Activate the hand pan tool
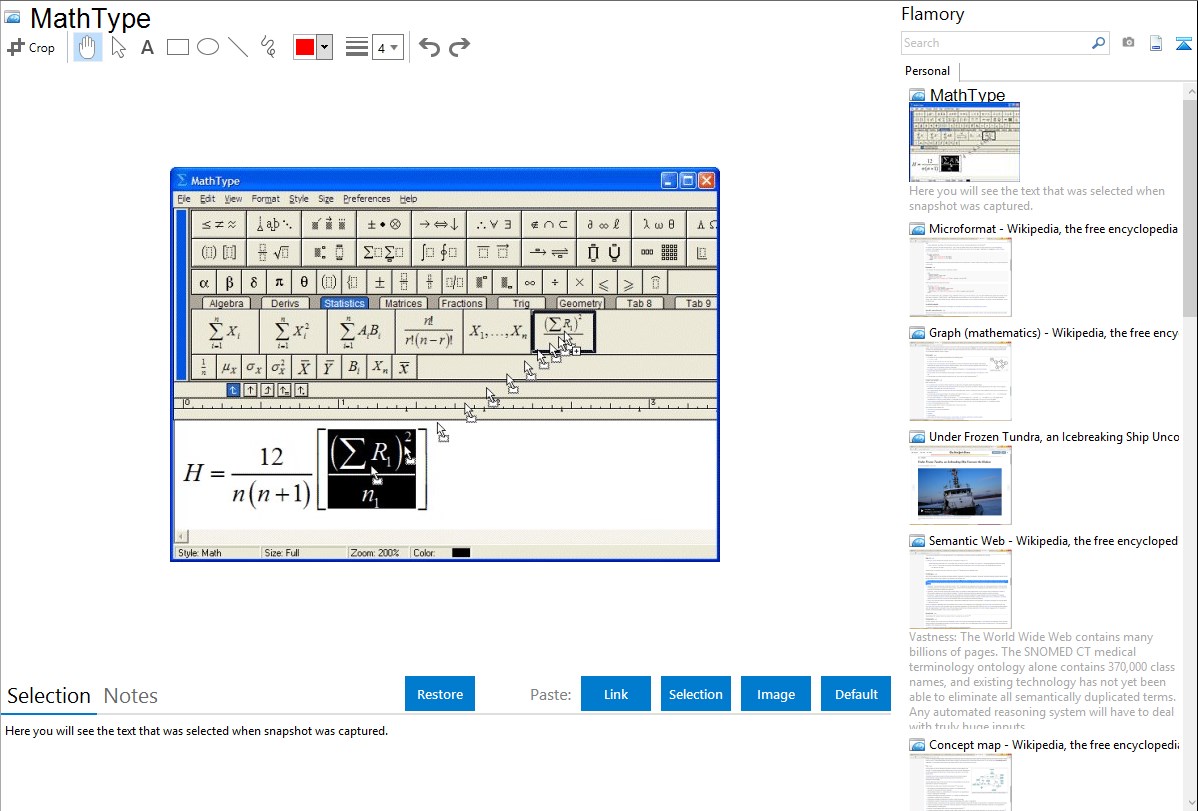Screen dimensions: 1198x811 coord(87,47)
